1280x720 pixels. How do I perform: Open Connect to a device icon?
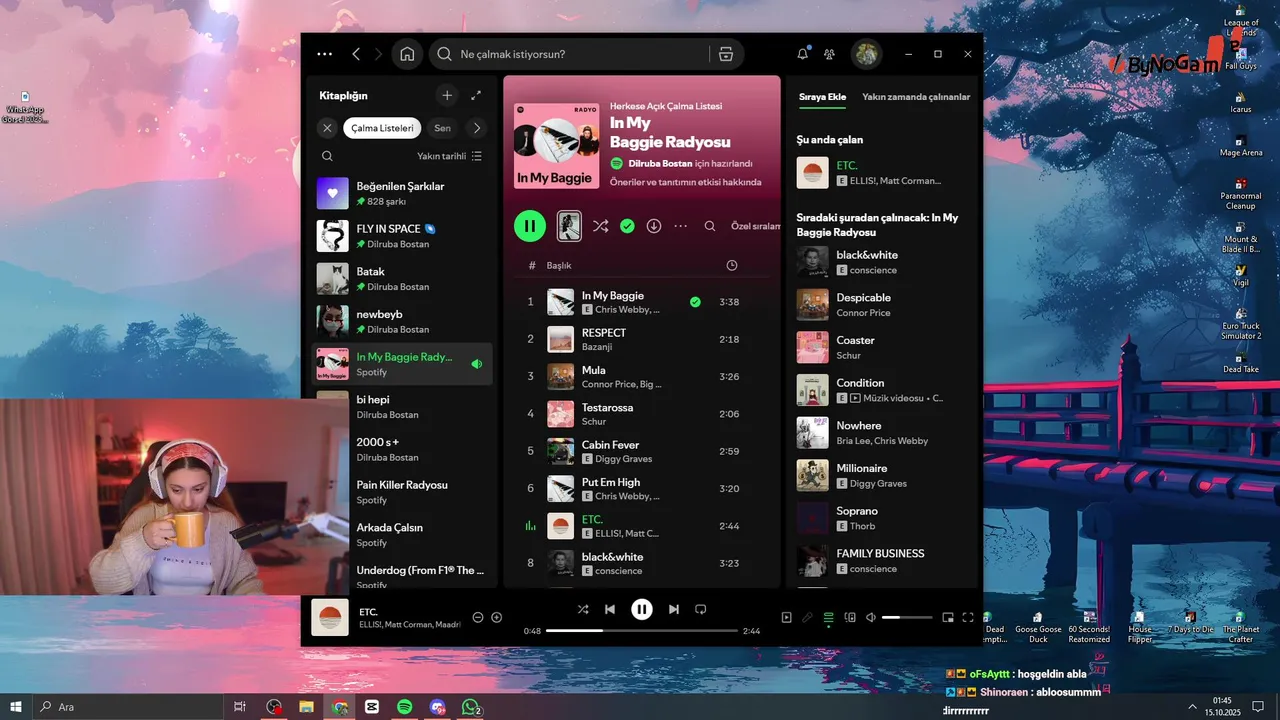(850, 617)
